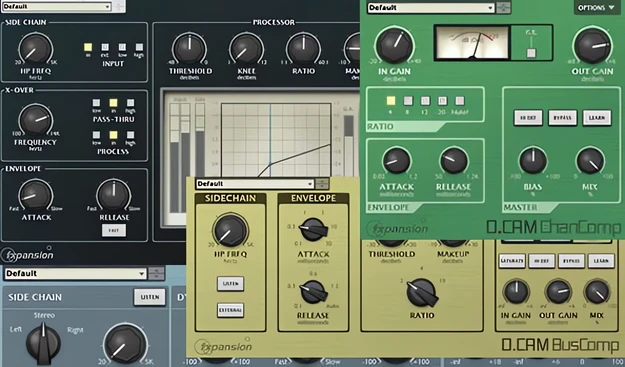Viewport: 625px width, 367px height.
Task: Click the MIX knob in ChanComp Master
Action: pyautogui.click(x=590, y=161)
